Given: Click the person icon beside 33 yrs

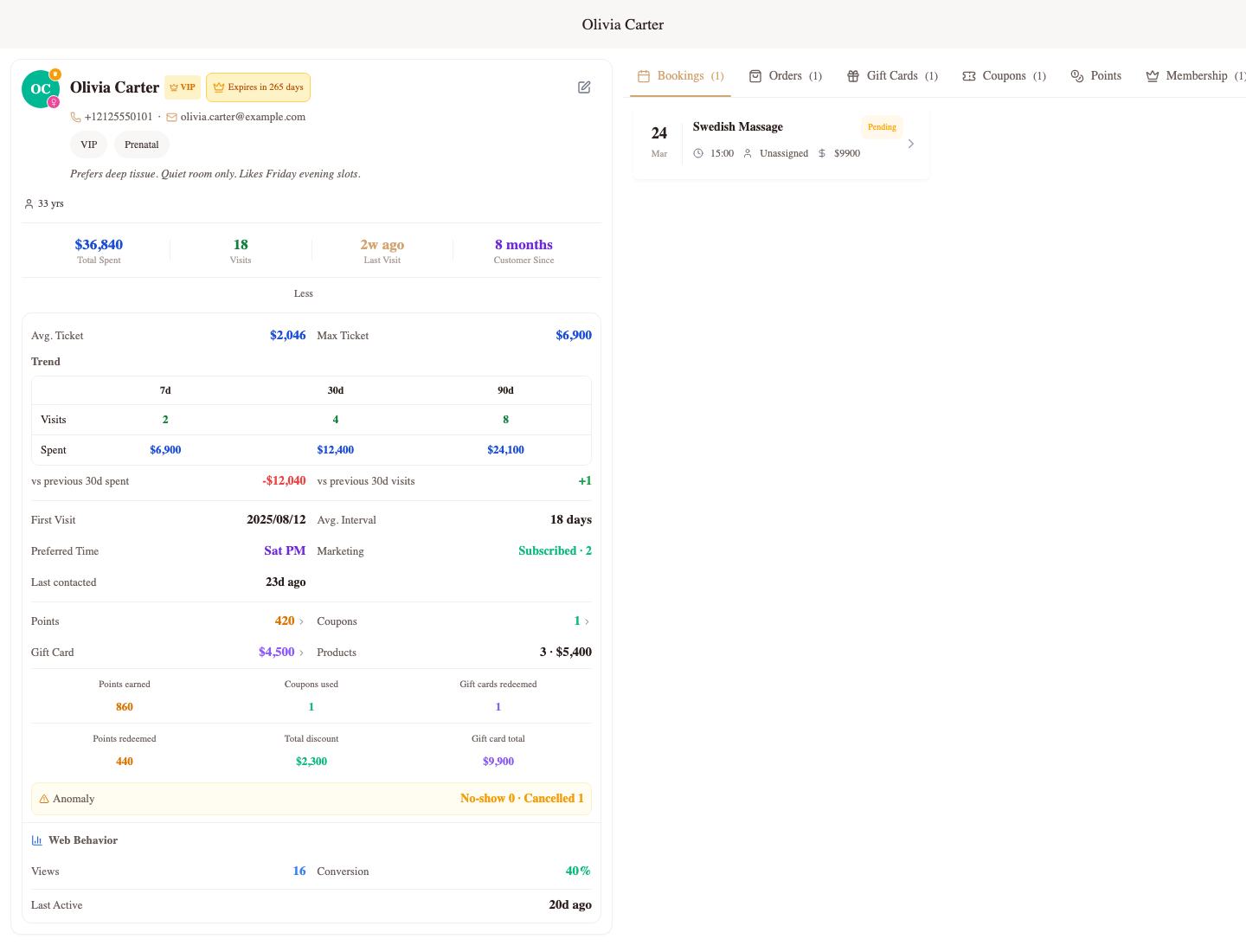Looking at the screenshot, I should click(x=29, y=204).
